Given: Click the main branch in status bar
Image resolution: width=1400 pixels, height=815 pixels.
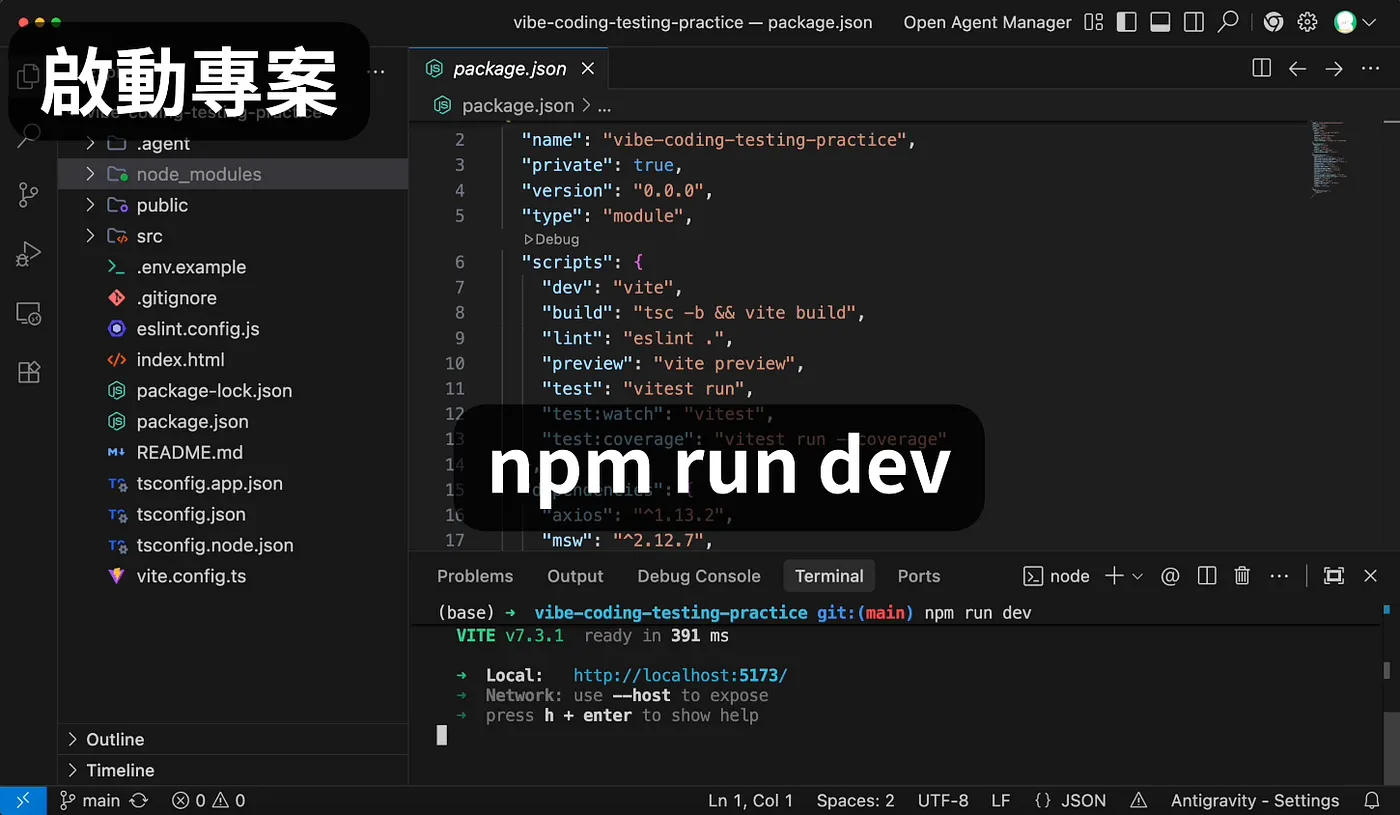Looking at the screenshot, I should [90, 800].
